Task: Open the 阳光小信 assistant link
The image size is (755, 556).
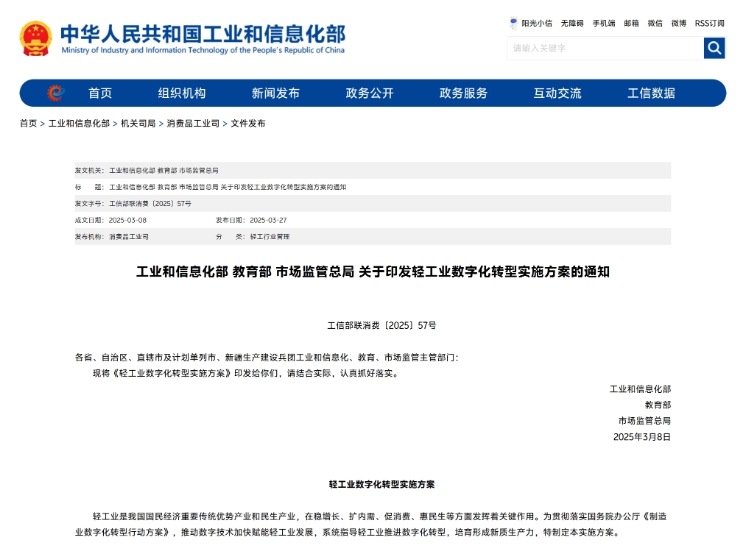Action: point(537,23)
